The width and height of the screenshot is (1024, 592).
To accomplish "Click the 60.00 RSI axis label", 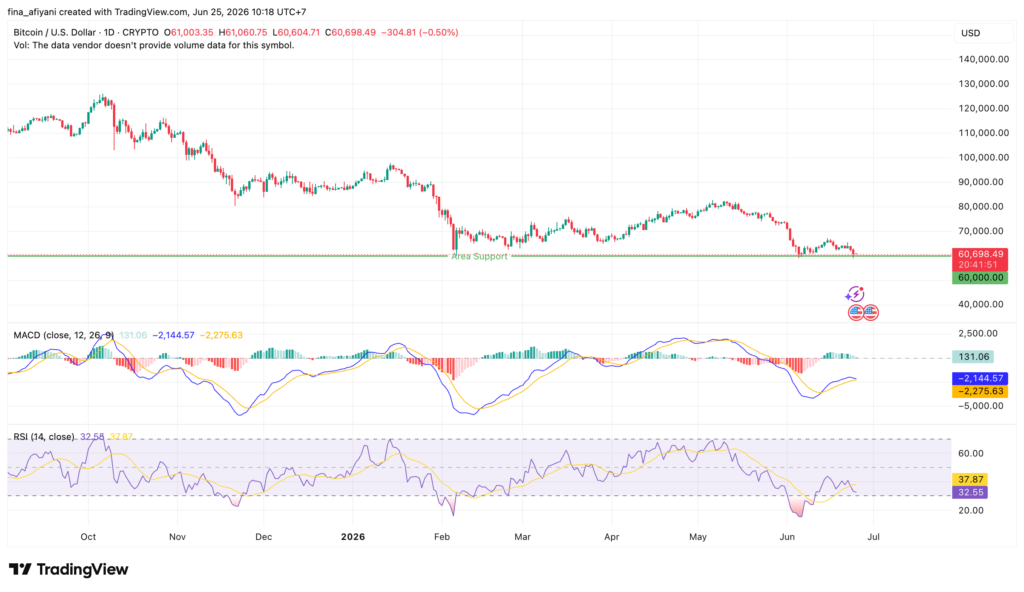I will [970, 453].
